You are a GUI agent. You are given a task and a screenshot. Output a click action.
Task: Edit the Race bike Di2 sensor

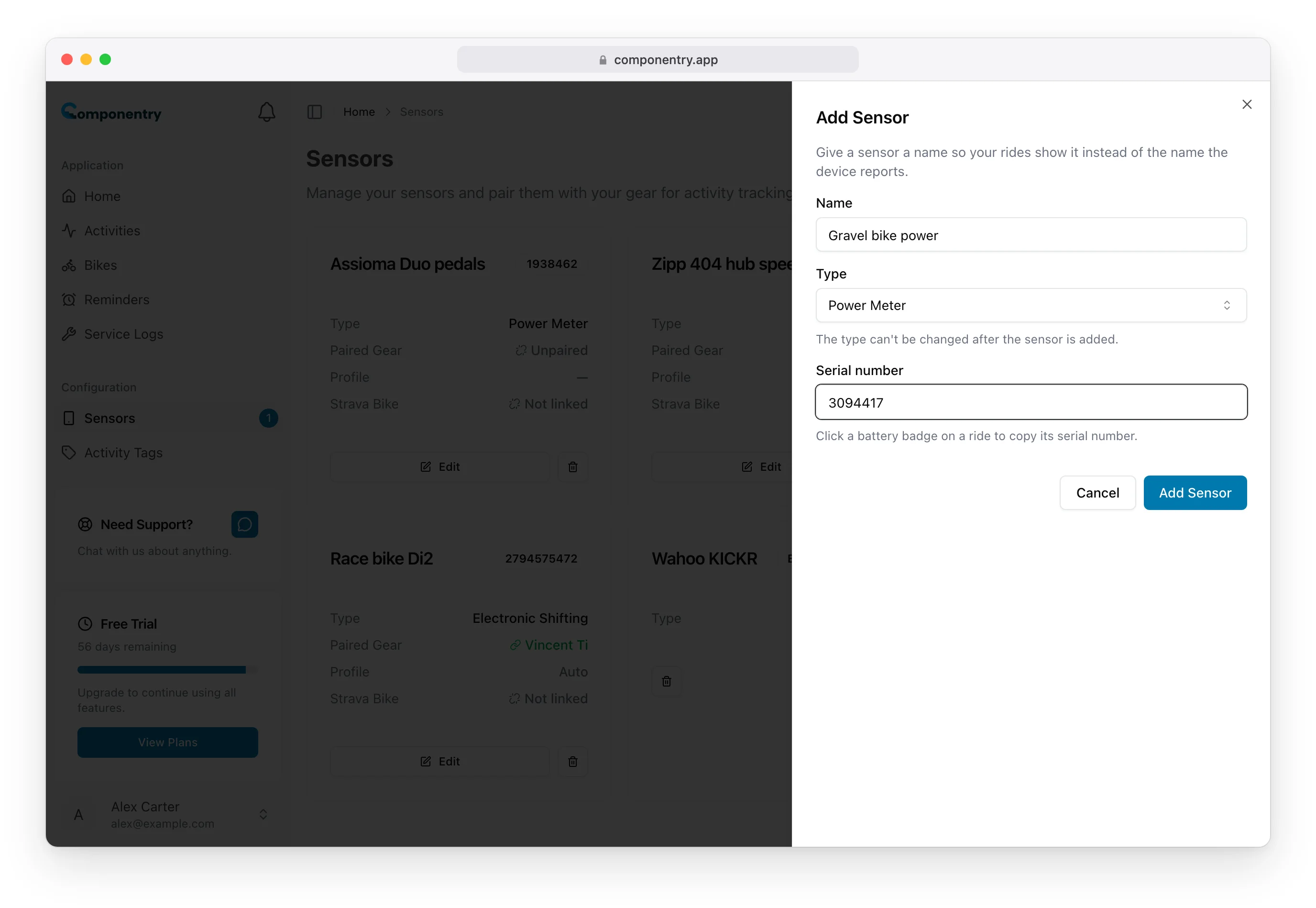tap(439, 761)
